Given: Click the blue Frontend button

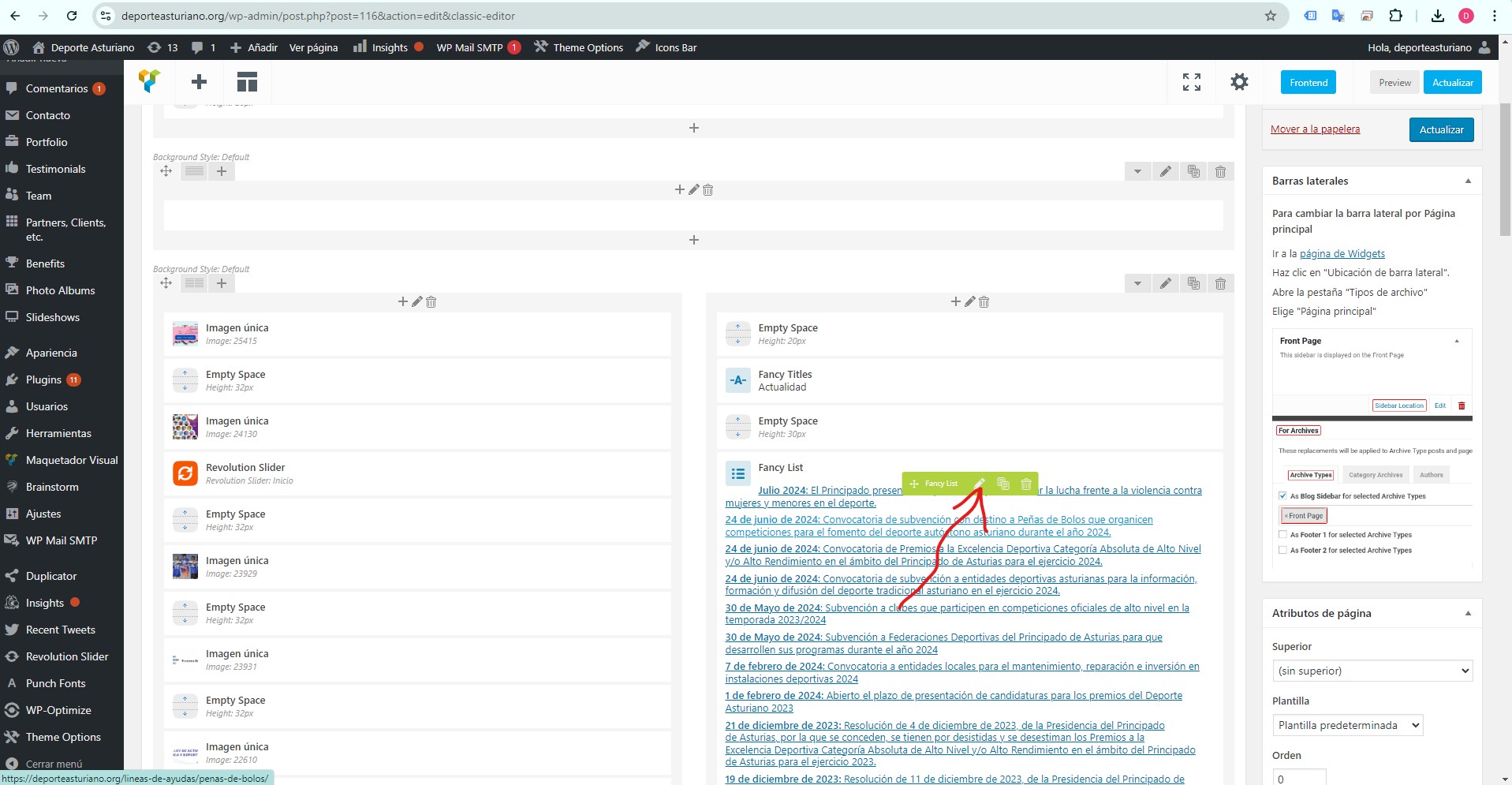Looking at the screenshot, I should coord(1309,82).
